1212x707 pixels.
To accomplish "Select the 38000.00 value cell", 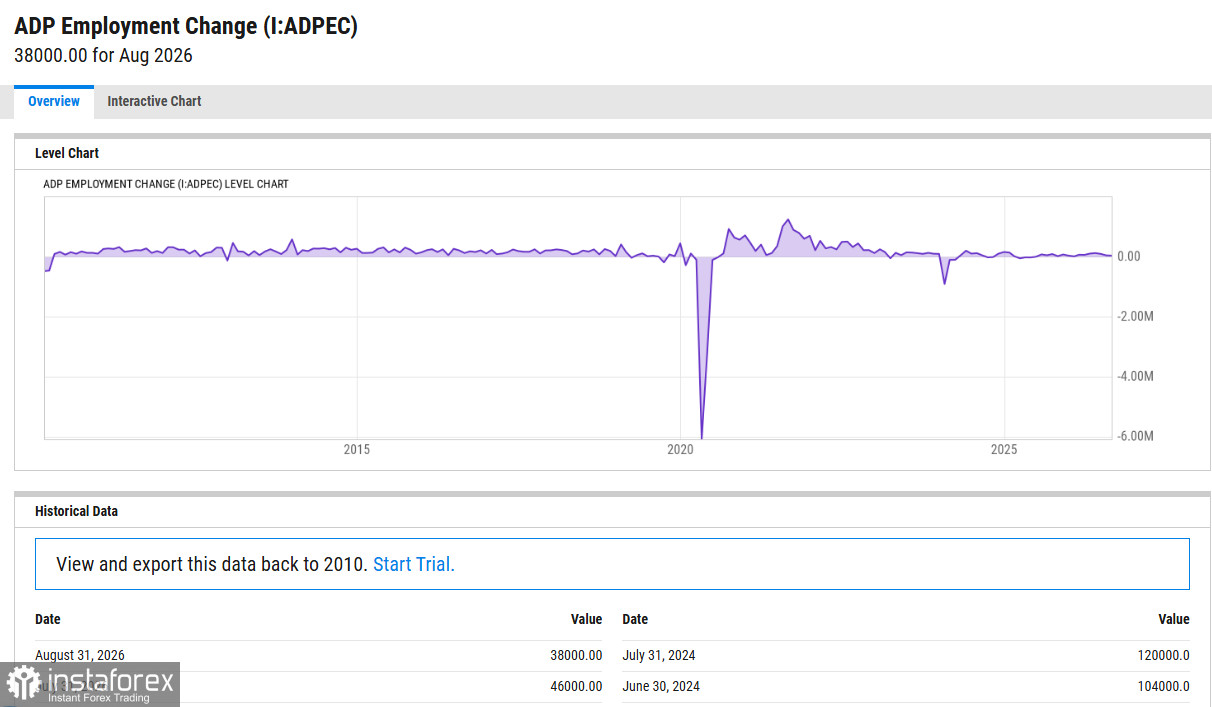I will [x=576, y=655].
